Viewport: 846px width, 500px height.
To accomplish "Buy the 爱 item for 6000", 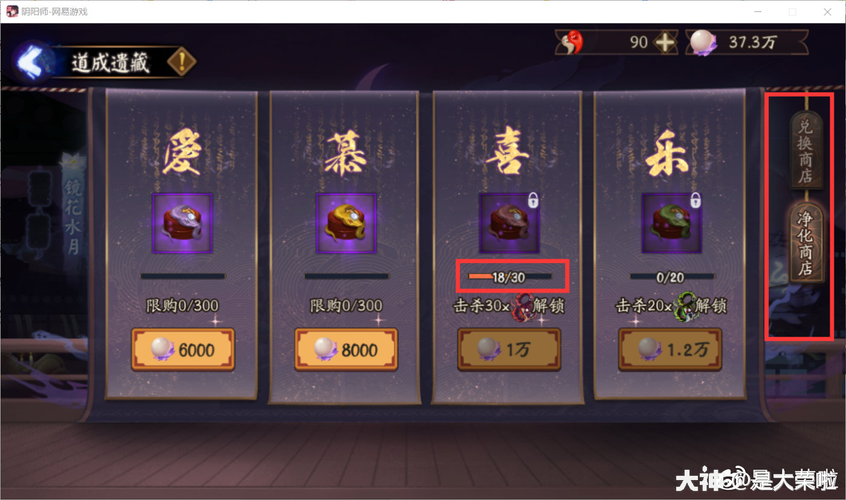I will pos(183,350).
